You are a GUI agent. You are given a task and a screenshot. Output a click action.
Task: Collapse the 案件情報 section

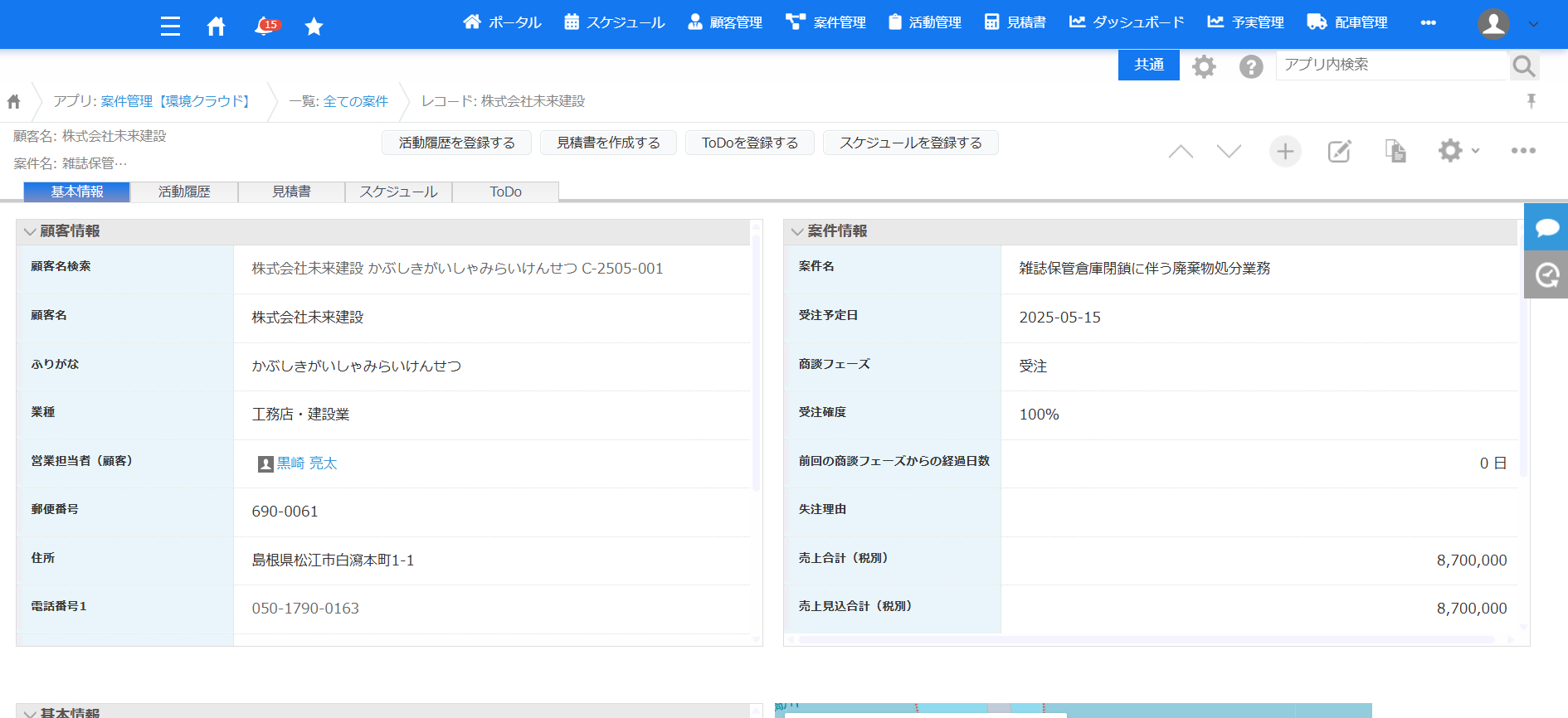point(797,231)
